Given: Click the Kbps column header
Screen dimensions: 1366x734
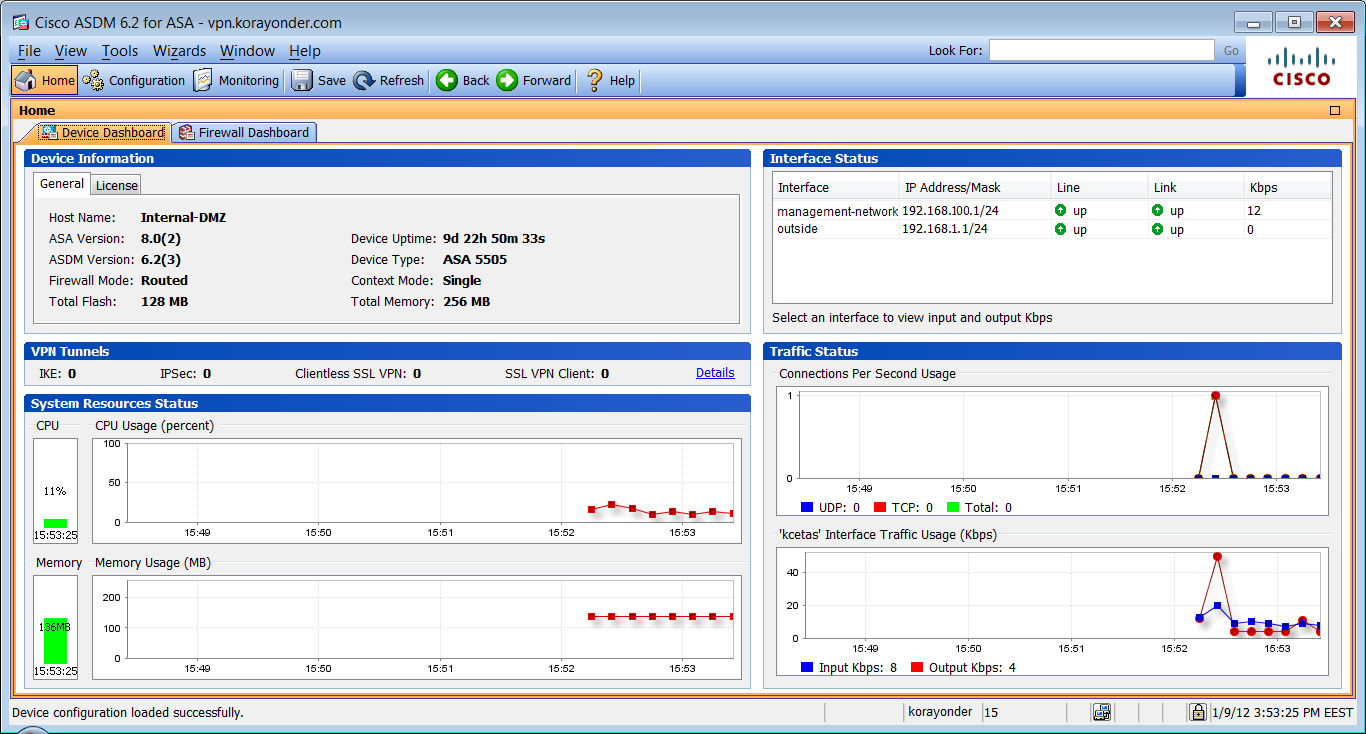Looking at the screenshot, I should tap(1288, 187).
